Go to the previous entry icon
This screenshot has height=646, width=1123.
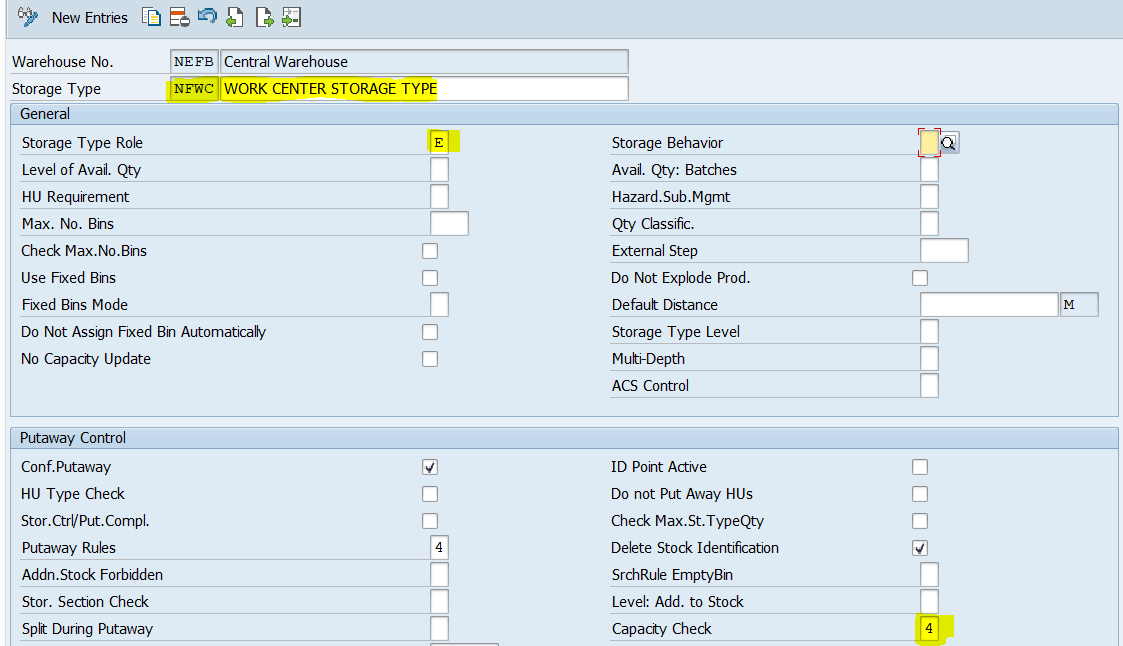pos(235,17)
